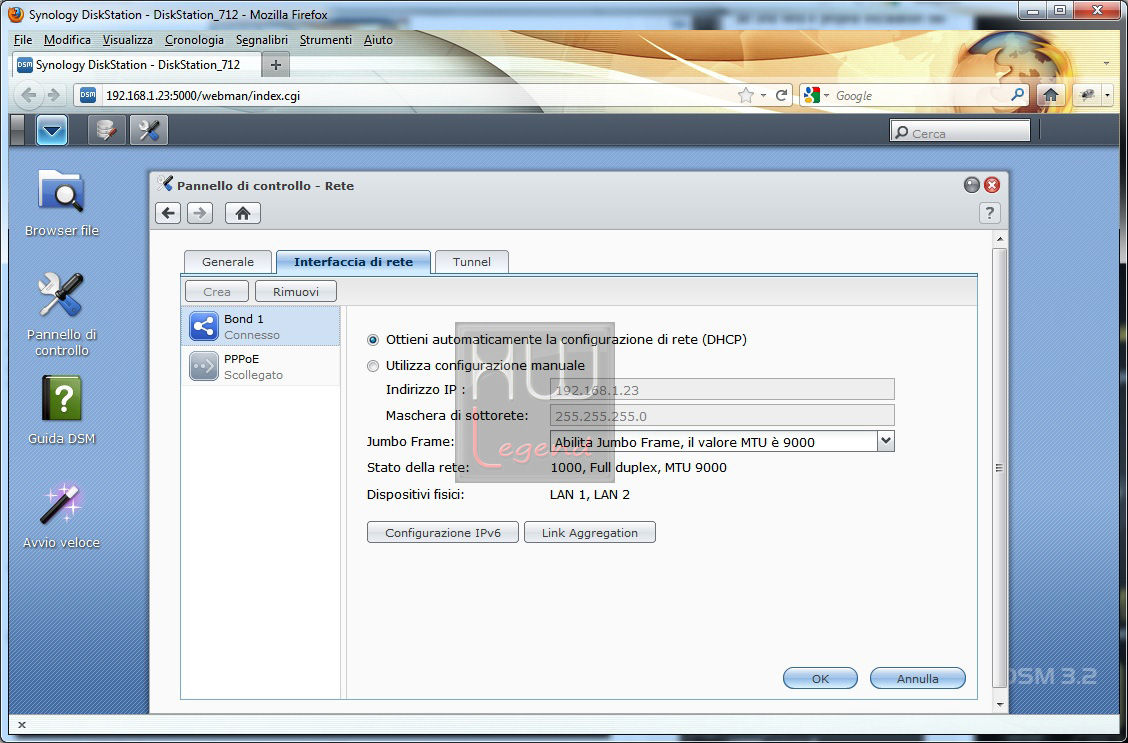Confirm with the OK button
Screen dimensions: 1128x743
(820, 678)
